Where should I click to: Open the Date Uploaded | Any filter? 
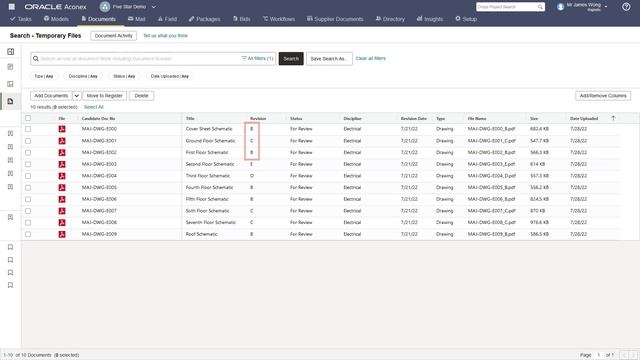click(169, 76)
